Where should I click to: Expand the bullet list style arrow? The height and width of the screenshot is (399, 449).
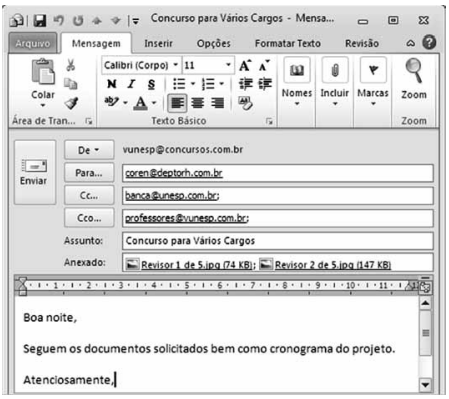[x=193, y=84]
